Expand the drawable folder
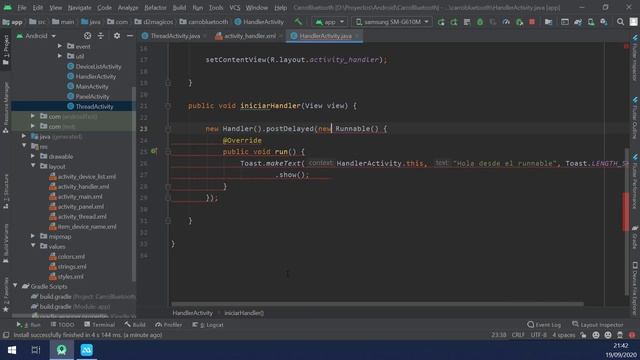 pos(33,156)
